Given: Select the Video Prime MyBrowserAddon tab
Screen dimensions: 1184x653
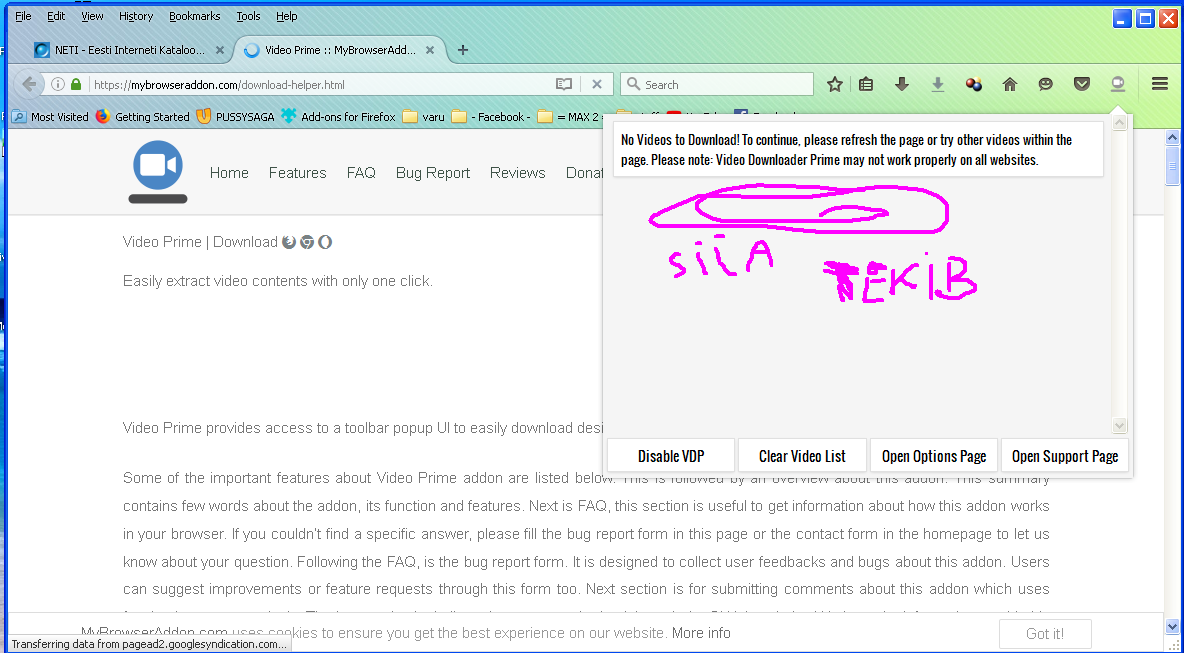Looking at the screenshot, I should point(340,50).
